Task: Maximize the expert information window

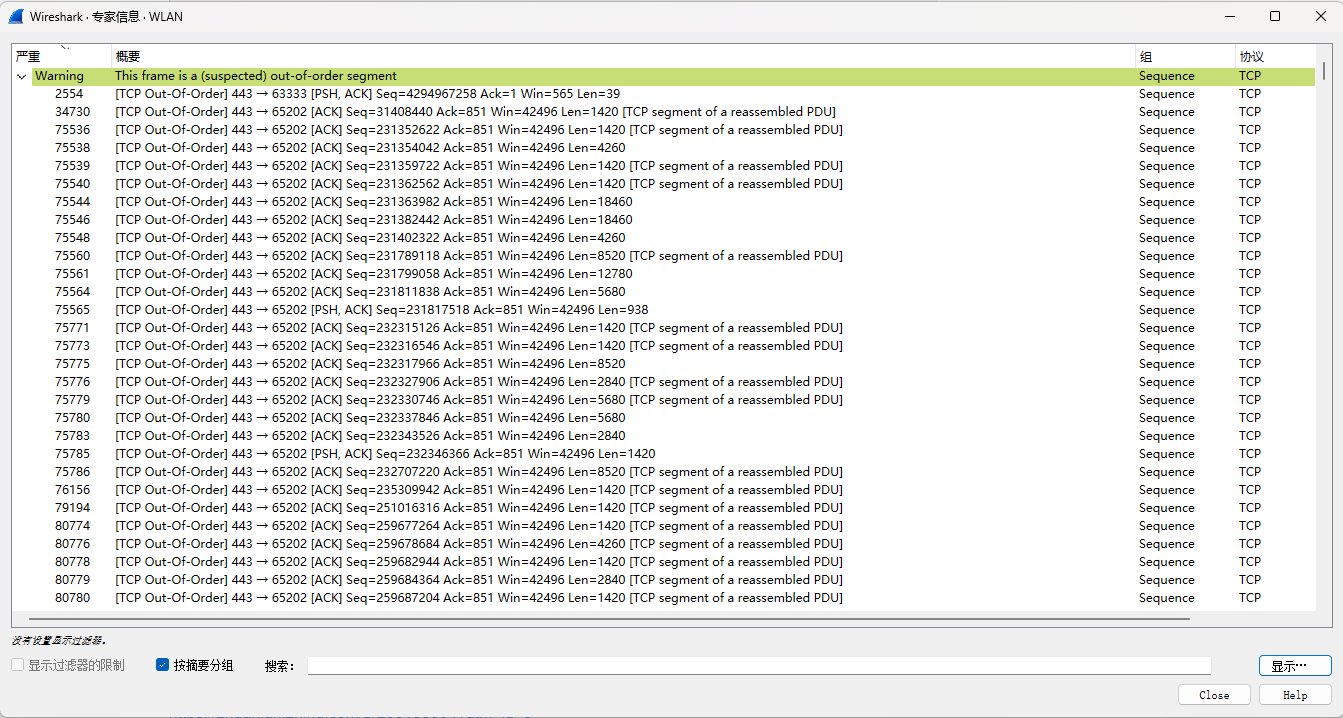Action: coord(1275,16)
